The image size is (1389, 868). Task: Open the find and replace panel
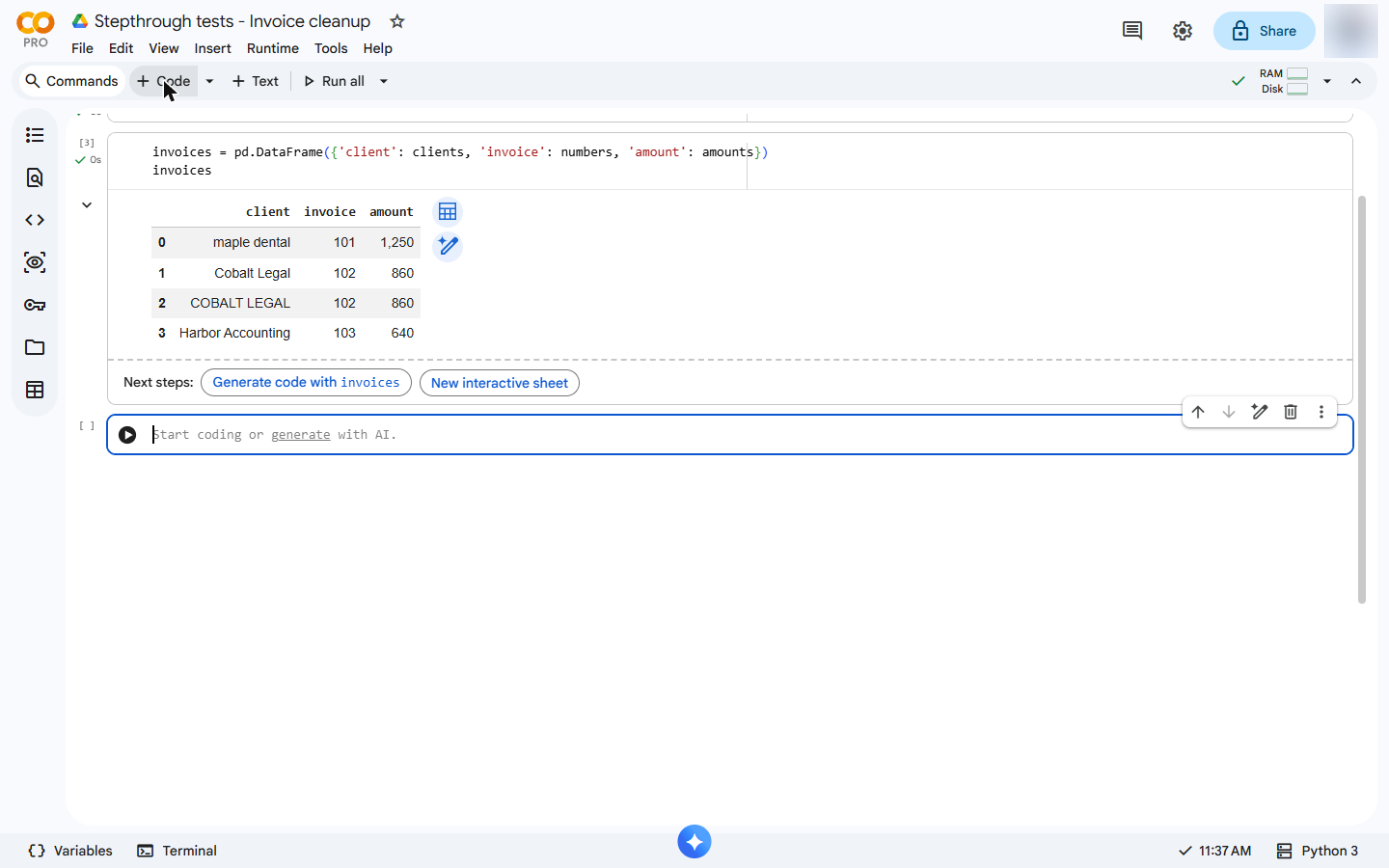[35, 178]
